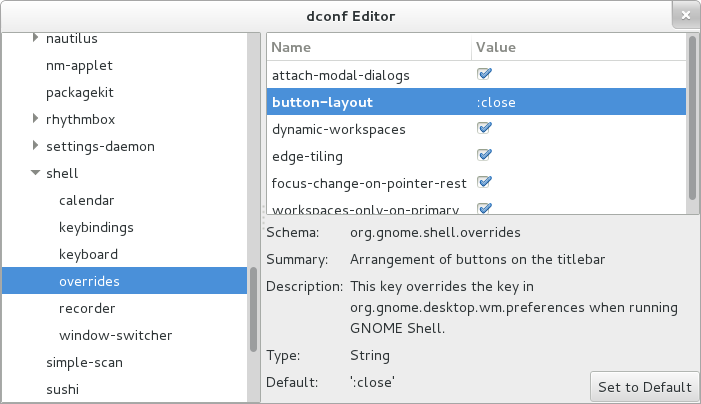Screen dimensions: 701x404
Task: Select the recorder tree item
Action: coord(87,308)
